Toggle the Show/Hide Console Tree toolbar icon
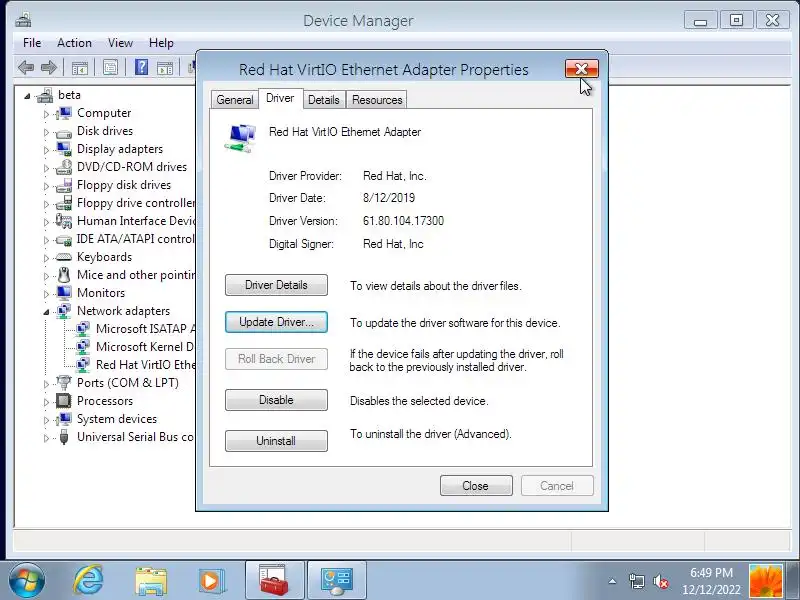Image resolution: width=800 pixels, height=600 pixels. pyautogui.click(x=80, y=67)
